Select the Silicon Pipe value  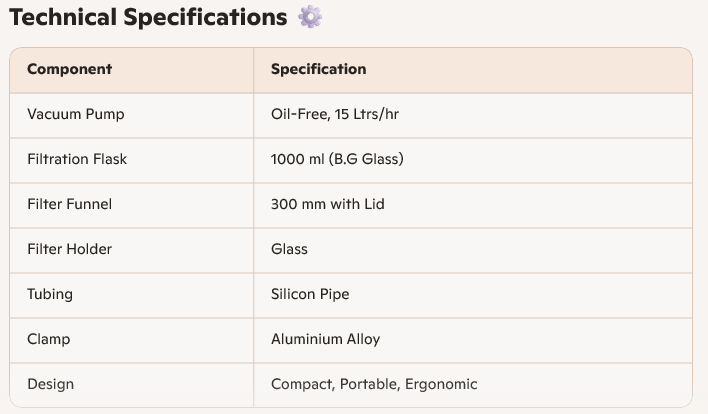[310, 294]
